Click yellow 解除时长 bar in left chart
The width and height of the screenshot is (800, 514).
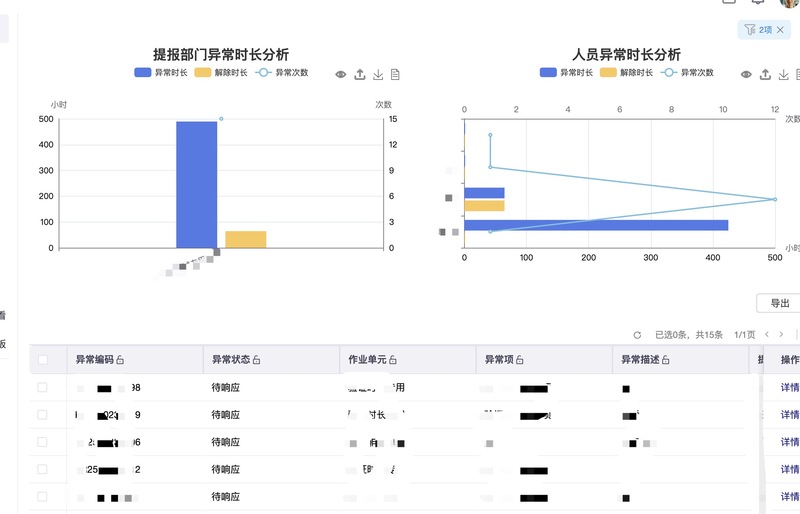coord(245,239)
